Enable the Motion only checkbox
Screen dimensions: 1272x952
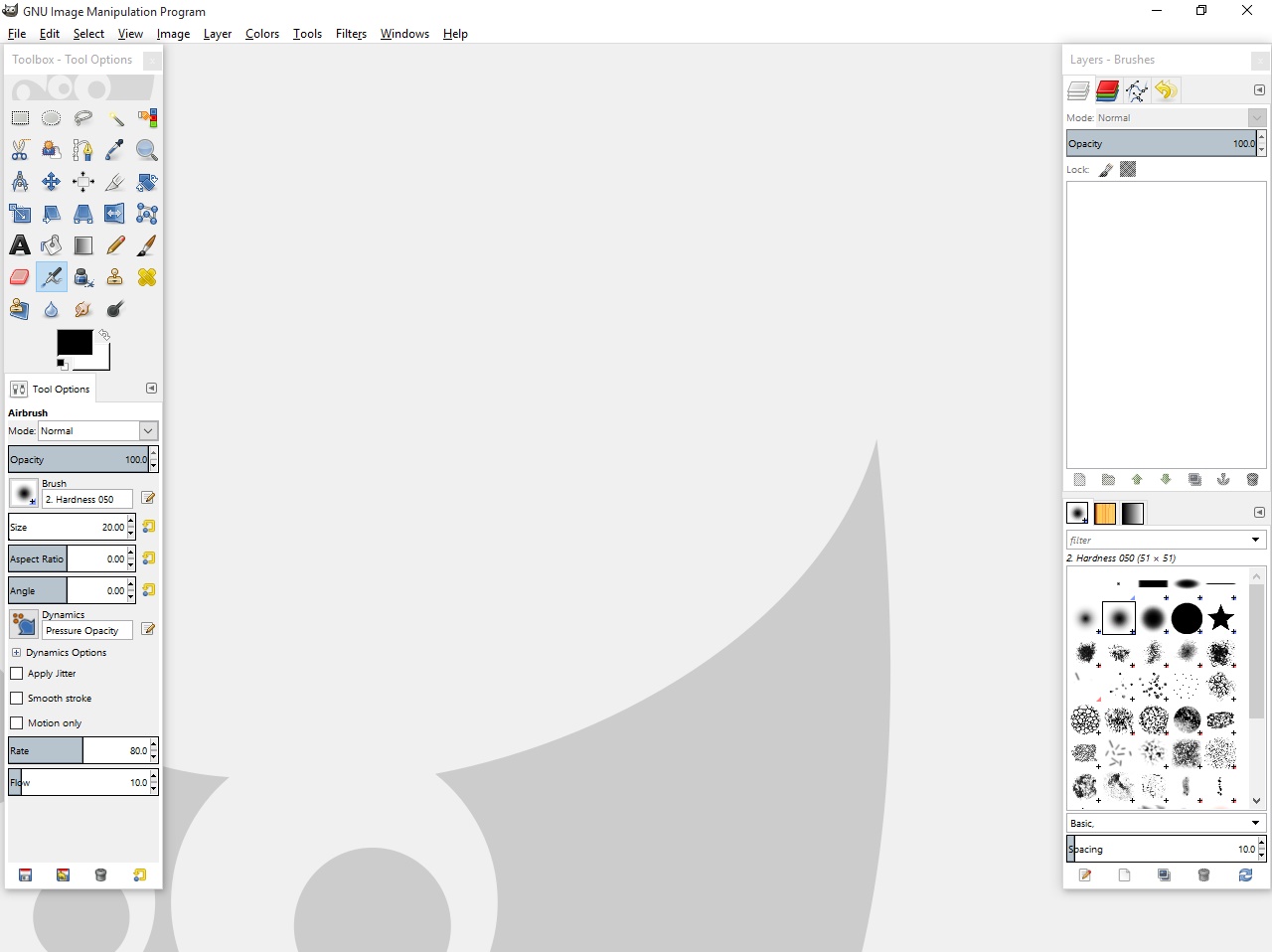click(x=17, y=722)
